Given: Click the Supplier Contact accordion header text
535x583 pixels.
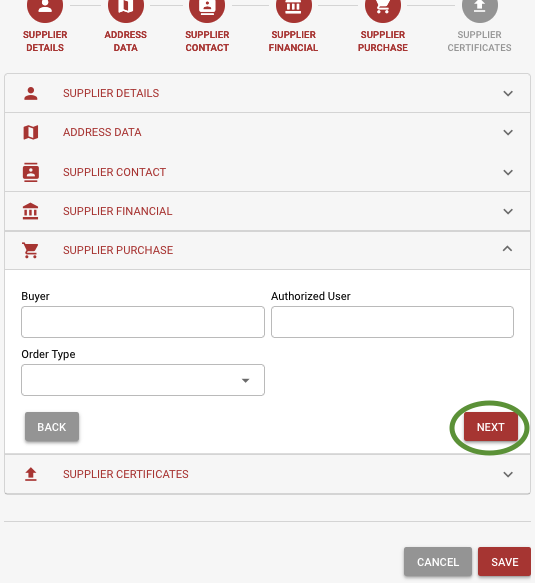Looking at the screenshot, I should (114, 172).
